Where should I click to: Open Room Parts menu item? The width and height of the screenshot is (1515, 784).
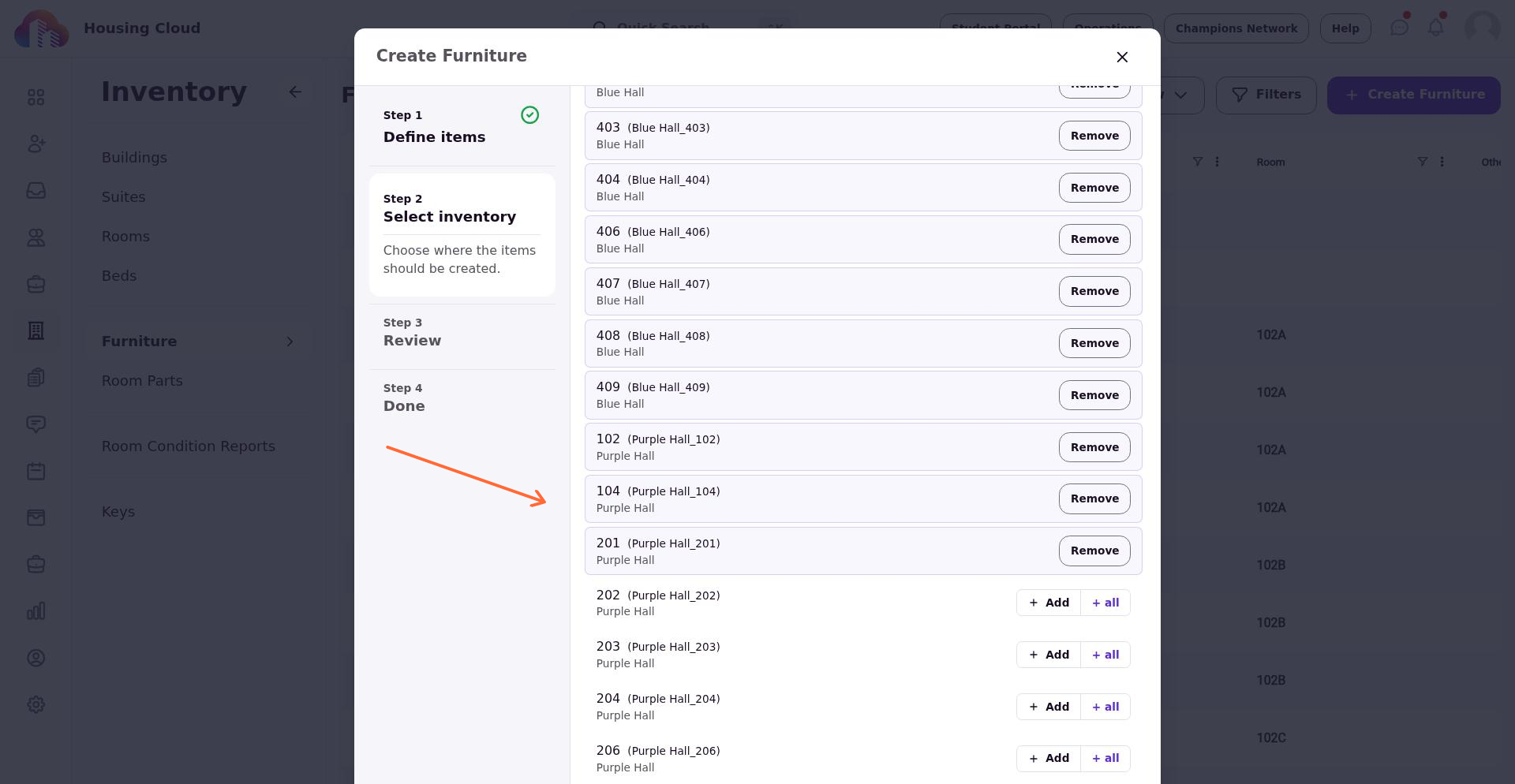click(142, 380)
